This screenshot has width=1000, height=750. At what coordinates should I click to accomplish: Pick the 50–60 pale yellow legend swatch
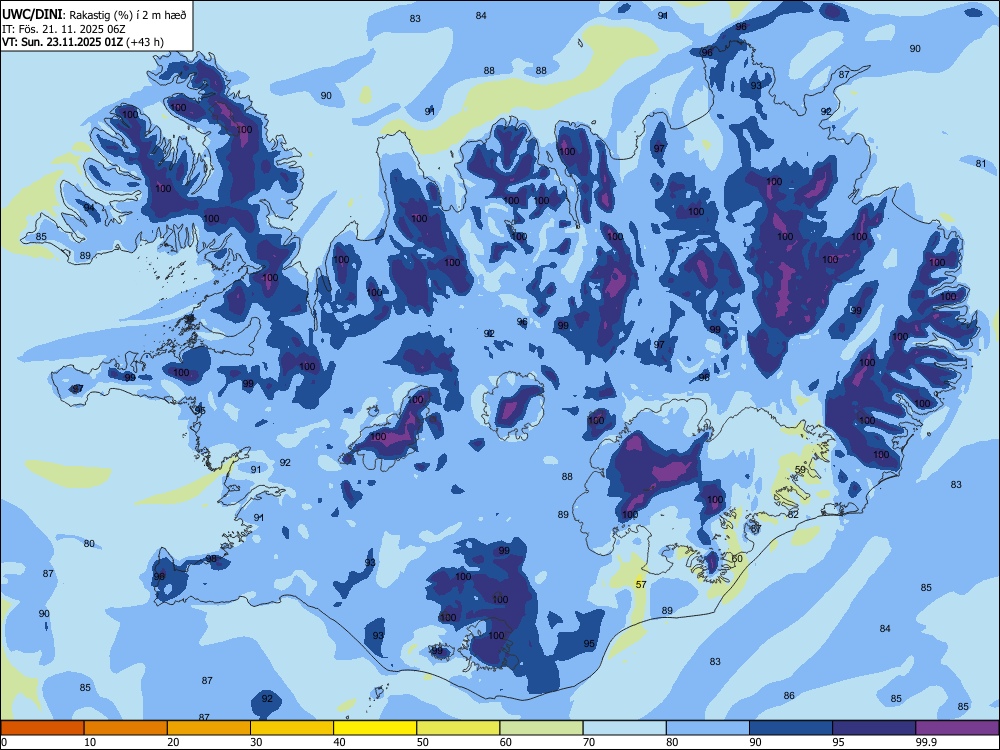point(458,728)
